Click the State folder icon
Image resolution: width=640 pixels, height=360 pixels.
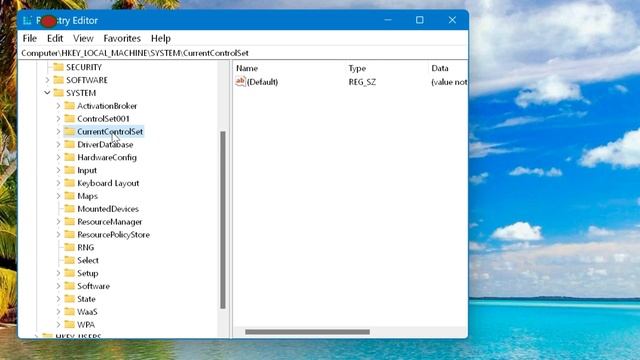pyautogui.click(x=70, y=299)
